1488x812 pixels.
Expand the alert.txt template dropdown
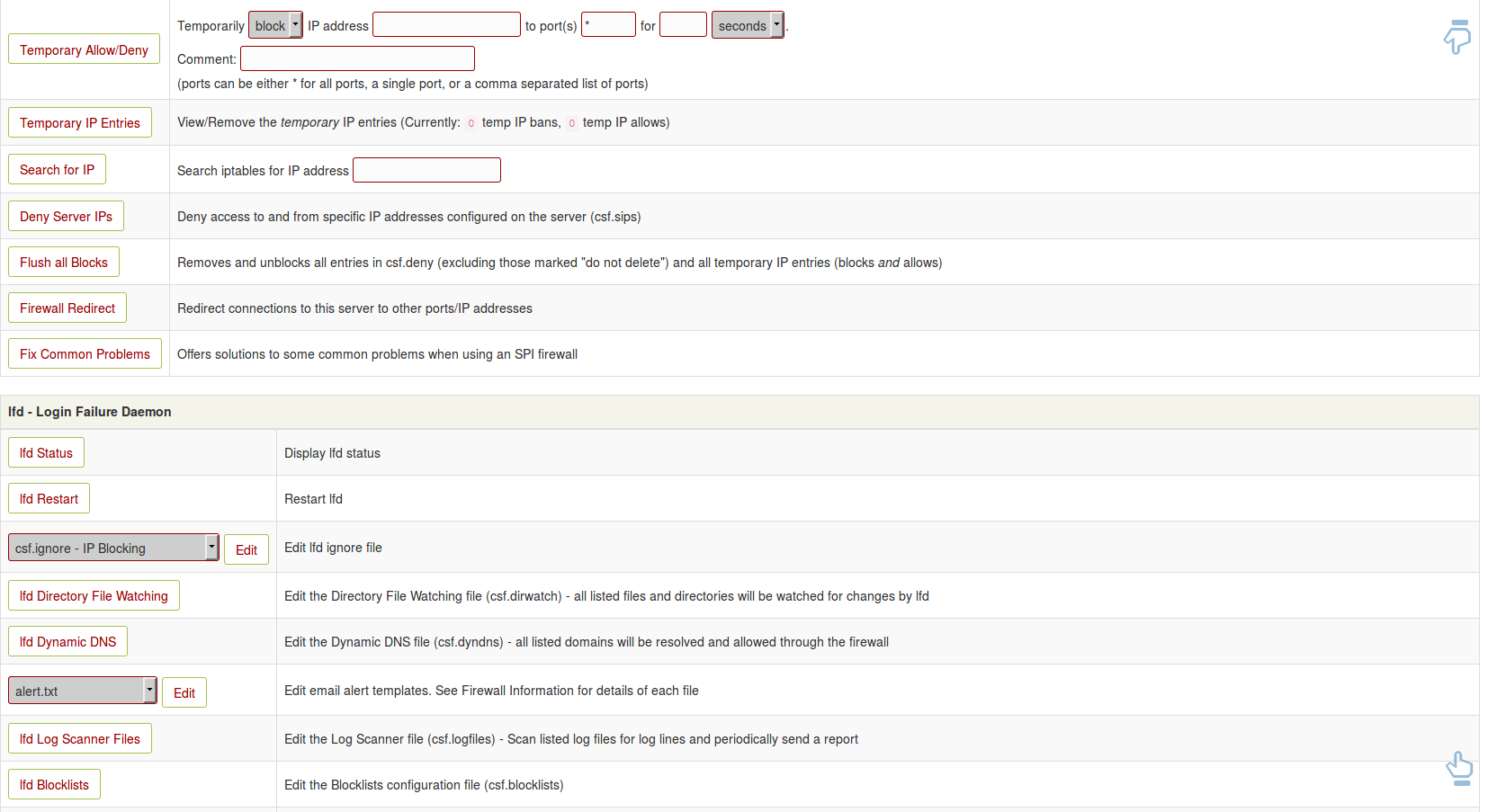tap(83, 691)
